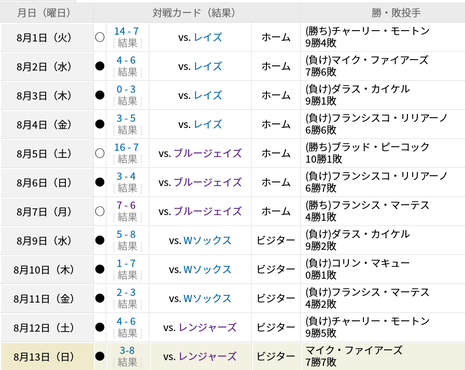
Task: Click the black loss circle for 8月6日
Action: [x=100, y=182]
